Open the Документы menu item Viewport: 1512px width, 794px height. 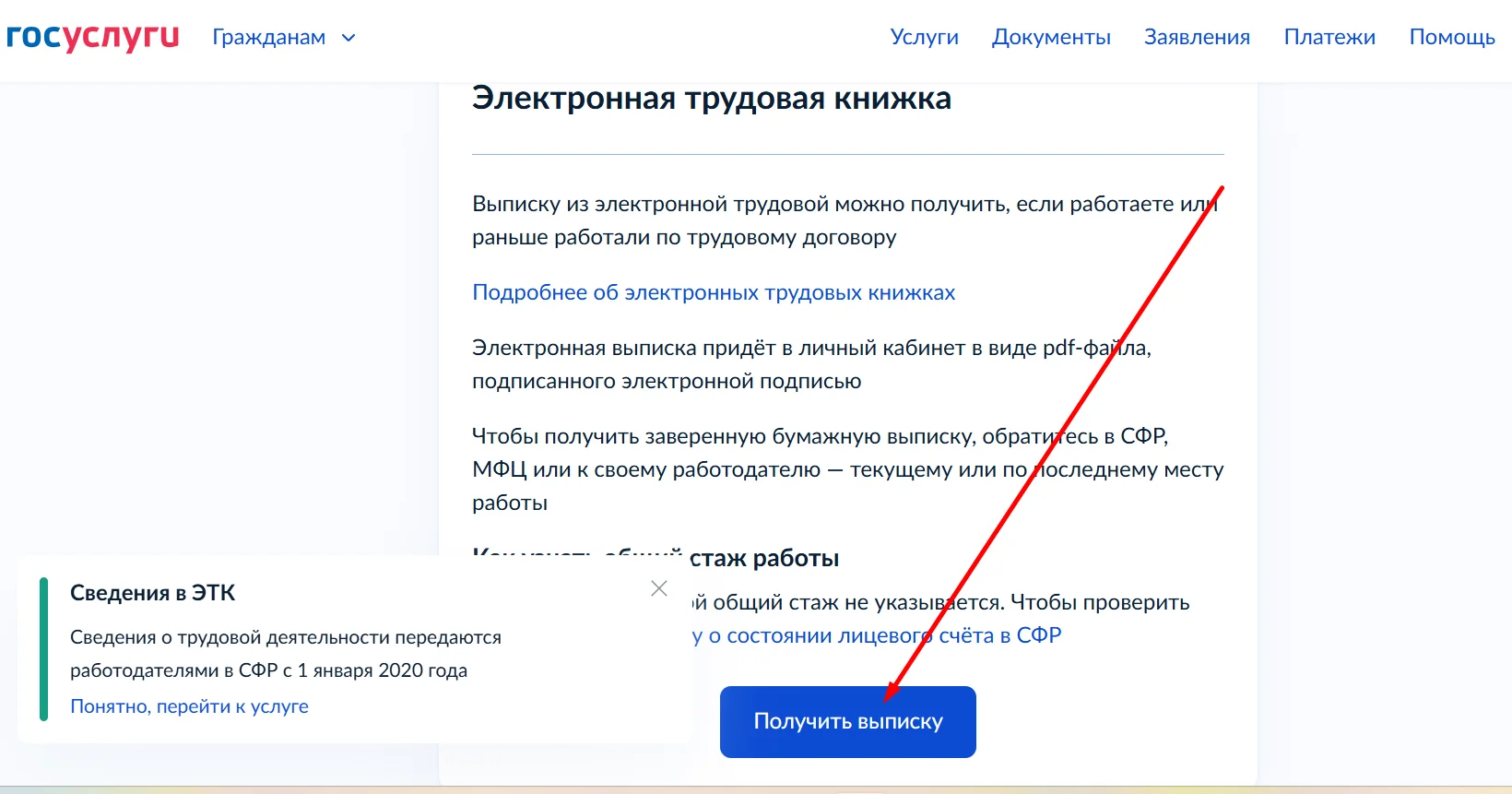[x=1051, y=37]
